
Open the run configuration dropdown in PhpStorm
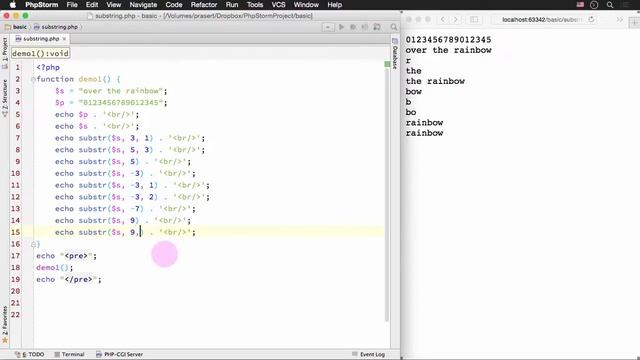tap(328, 27)
